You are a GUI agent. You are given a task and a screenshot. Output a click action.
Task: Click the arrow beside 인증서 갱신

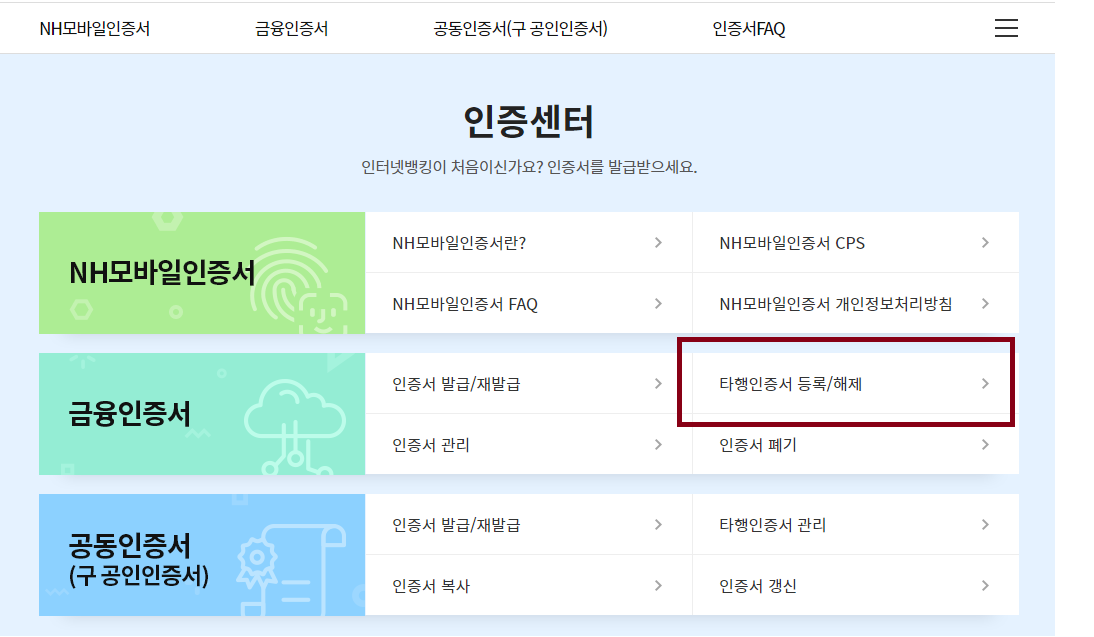(x=985, y=585)
